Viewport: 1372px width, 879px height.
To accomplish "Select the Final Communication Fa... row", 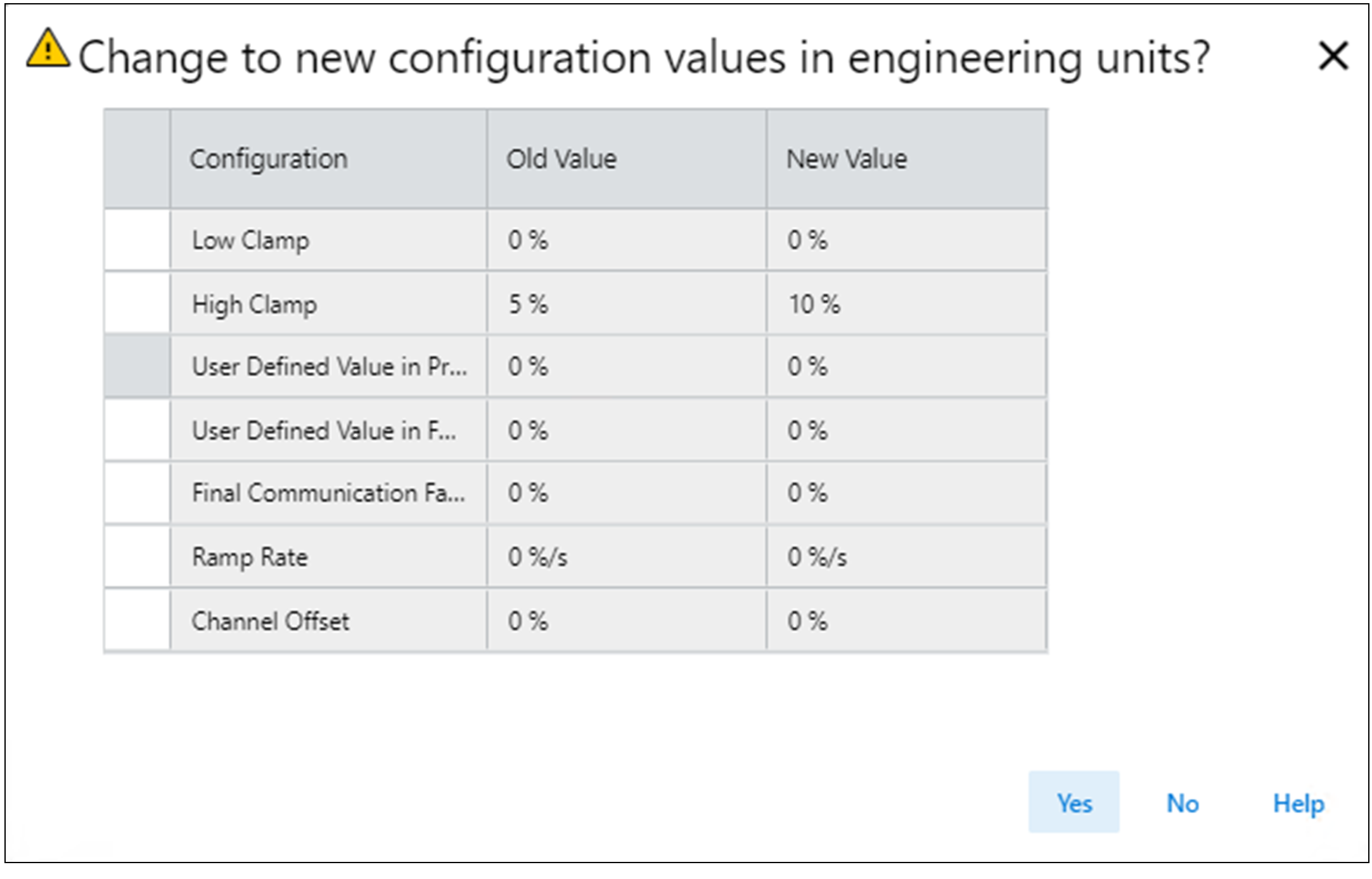I will 328,493.
